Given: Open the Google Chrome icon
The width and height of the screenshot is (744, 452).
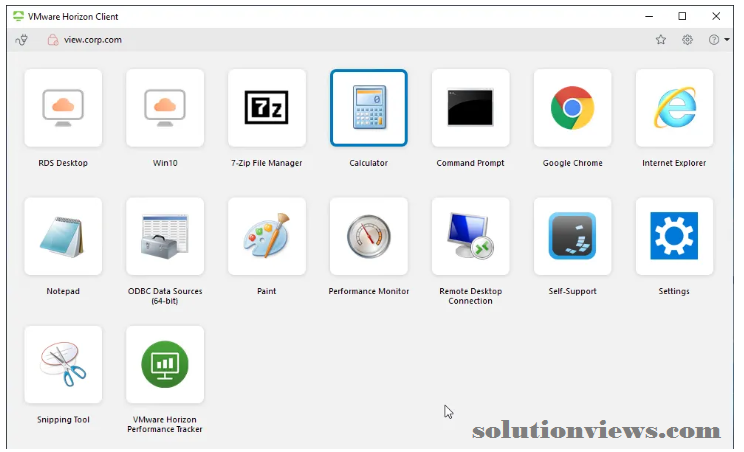Looking at the screenshot, I should point(572,108).
